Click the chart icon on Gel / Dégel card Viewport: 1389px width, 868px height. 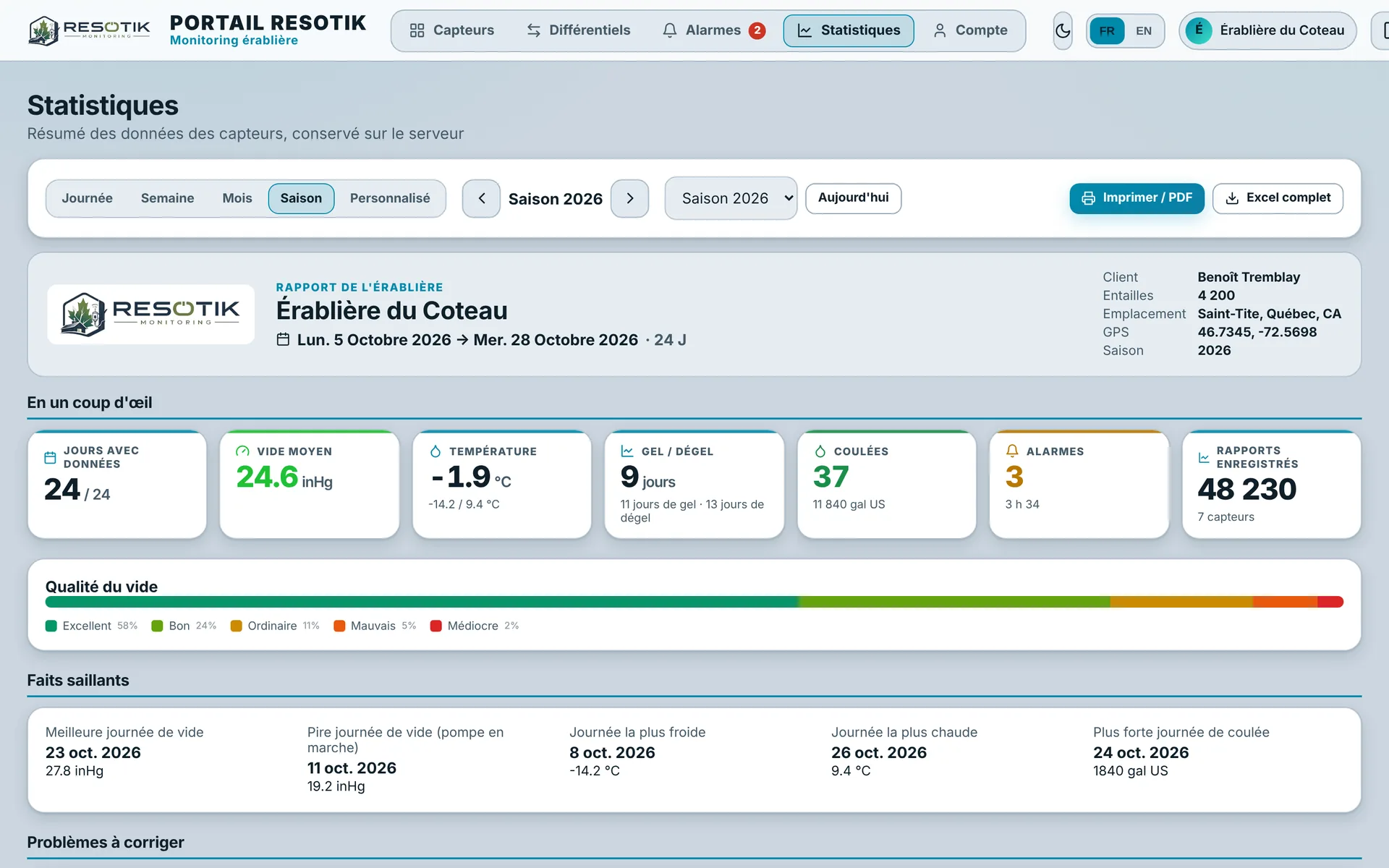tap(627, 451)
